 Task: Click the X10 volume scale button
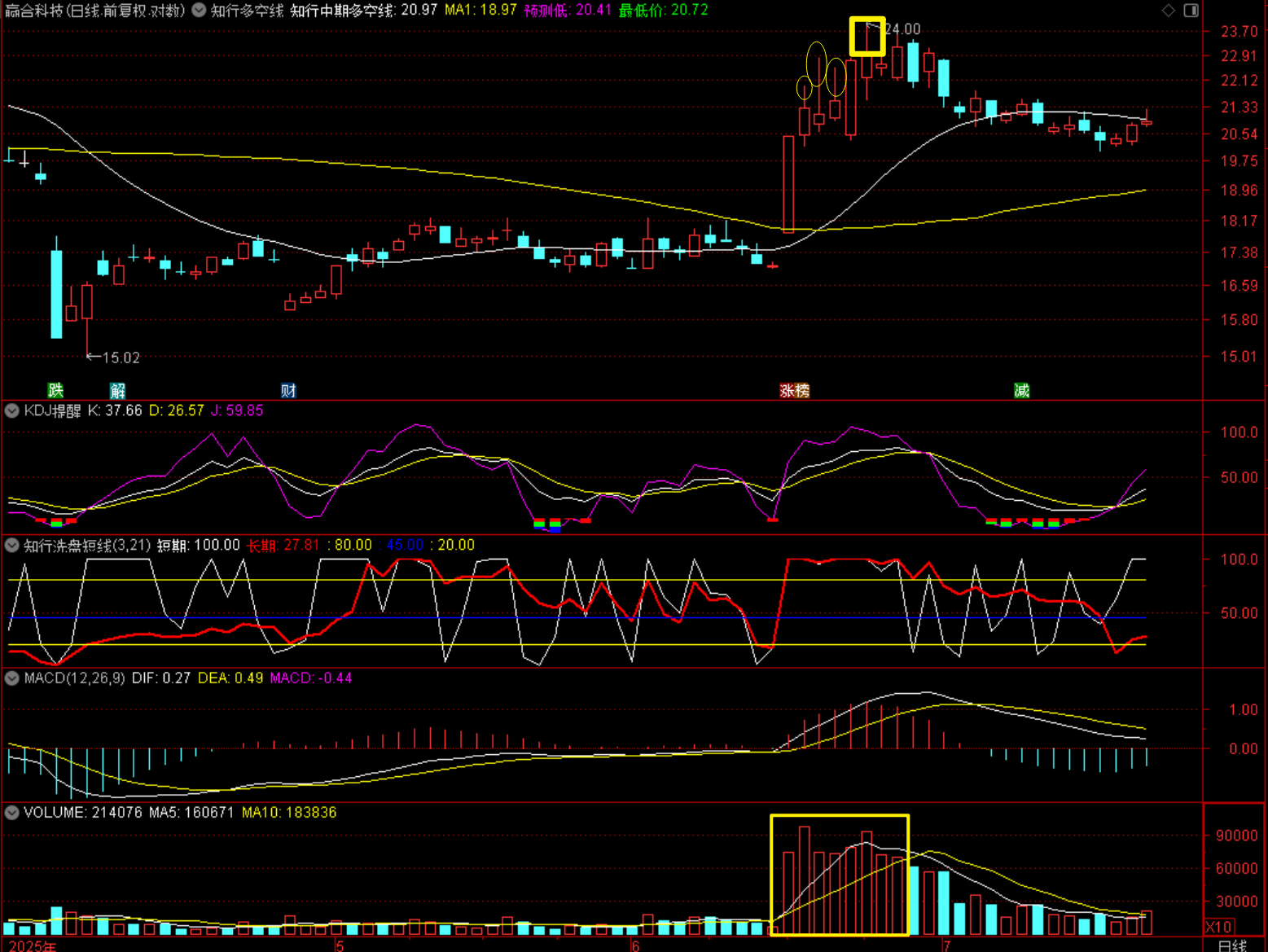coord(1219,927)
